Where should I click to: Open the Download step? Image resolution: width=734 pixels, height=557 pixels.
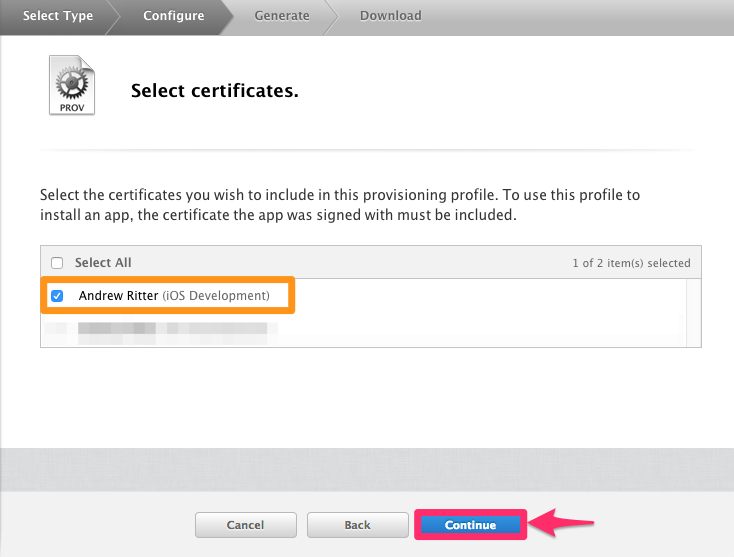pyautogui.click(x=390, y=15)
